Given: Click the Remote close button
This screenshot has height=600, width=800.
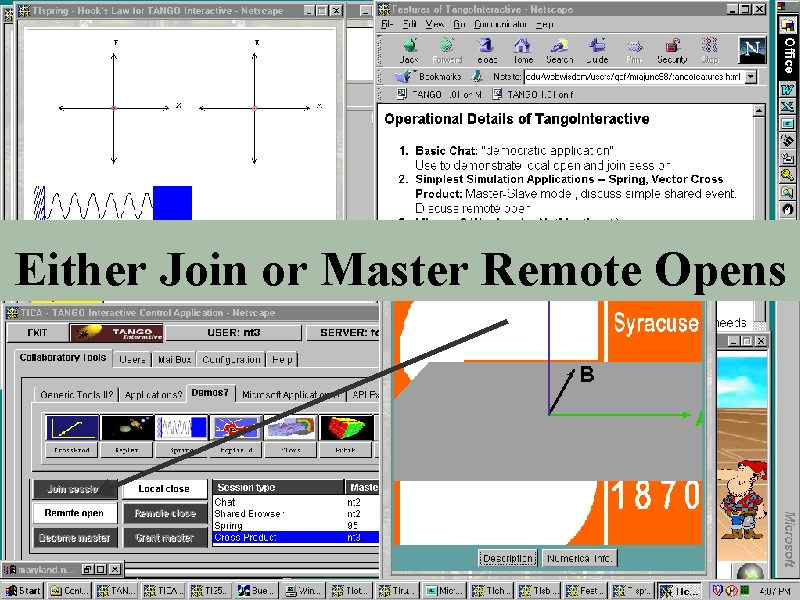Looking at the screenshot, I should click(165, 513).
